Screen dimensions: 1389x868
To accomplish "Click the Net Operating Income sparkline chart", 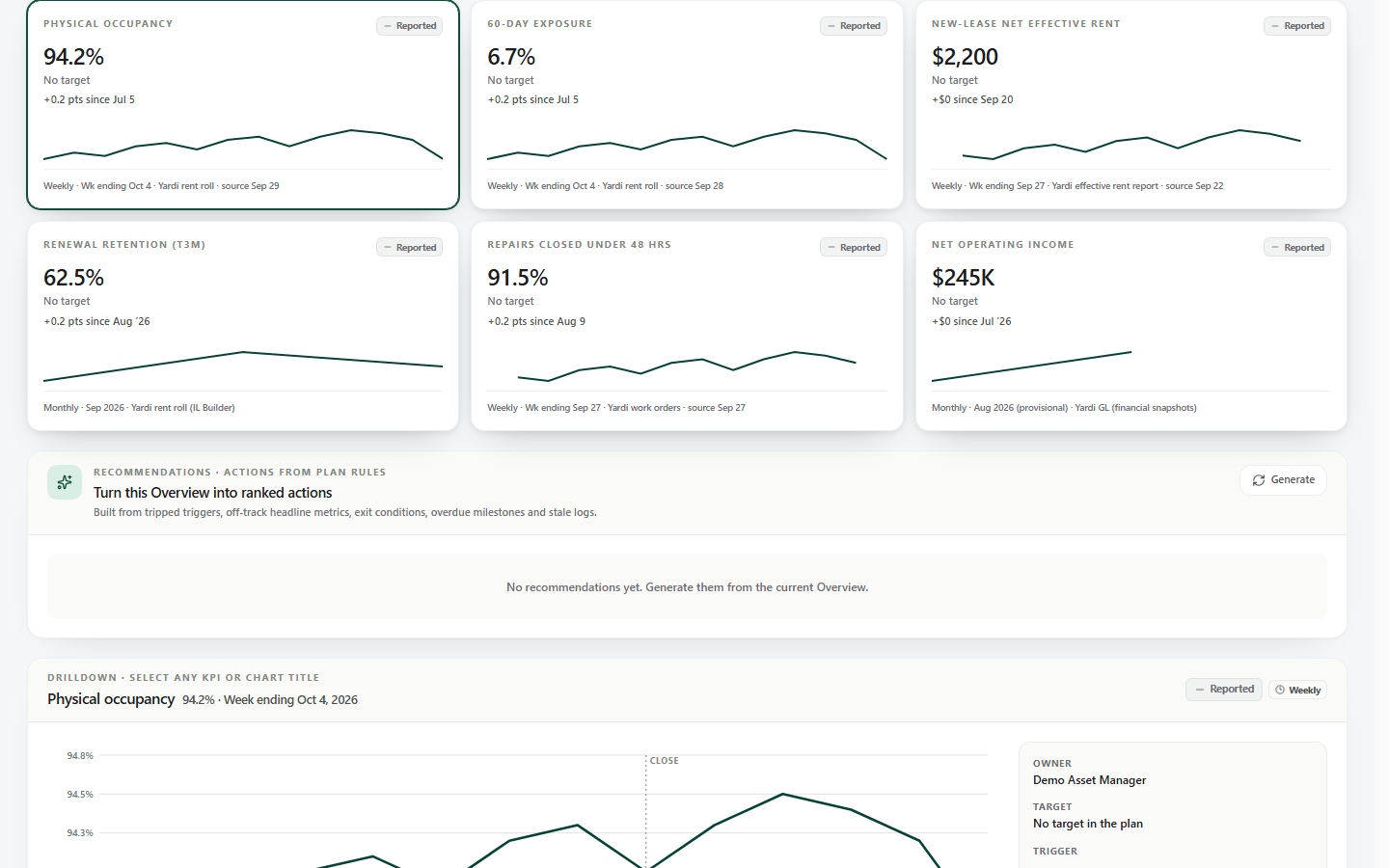I will (1031, 366).
